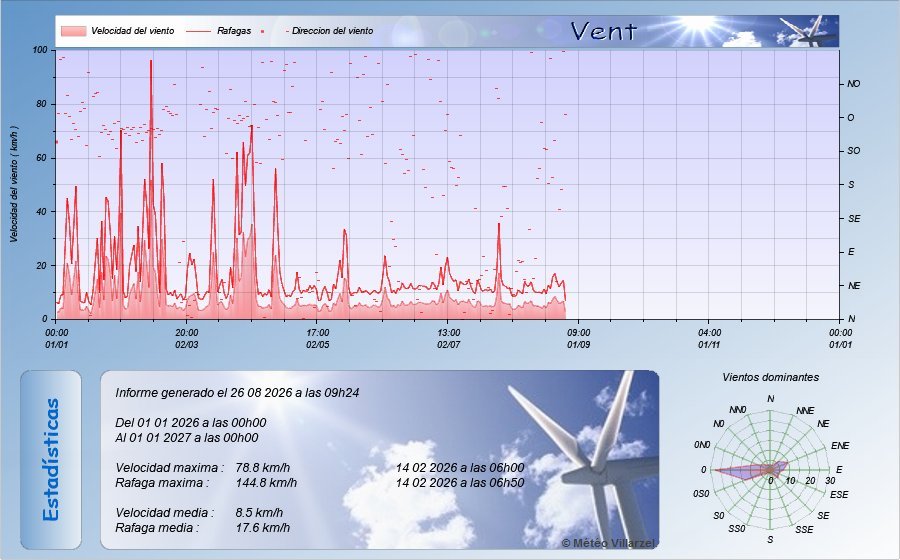Click the SS0 label on wind rose

736,528
